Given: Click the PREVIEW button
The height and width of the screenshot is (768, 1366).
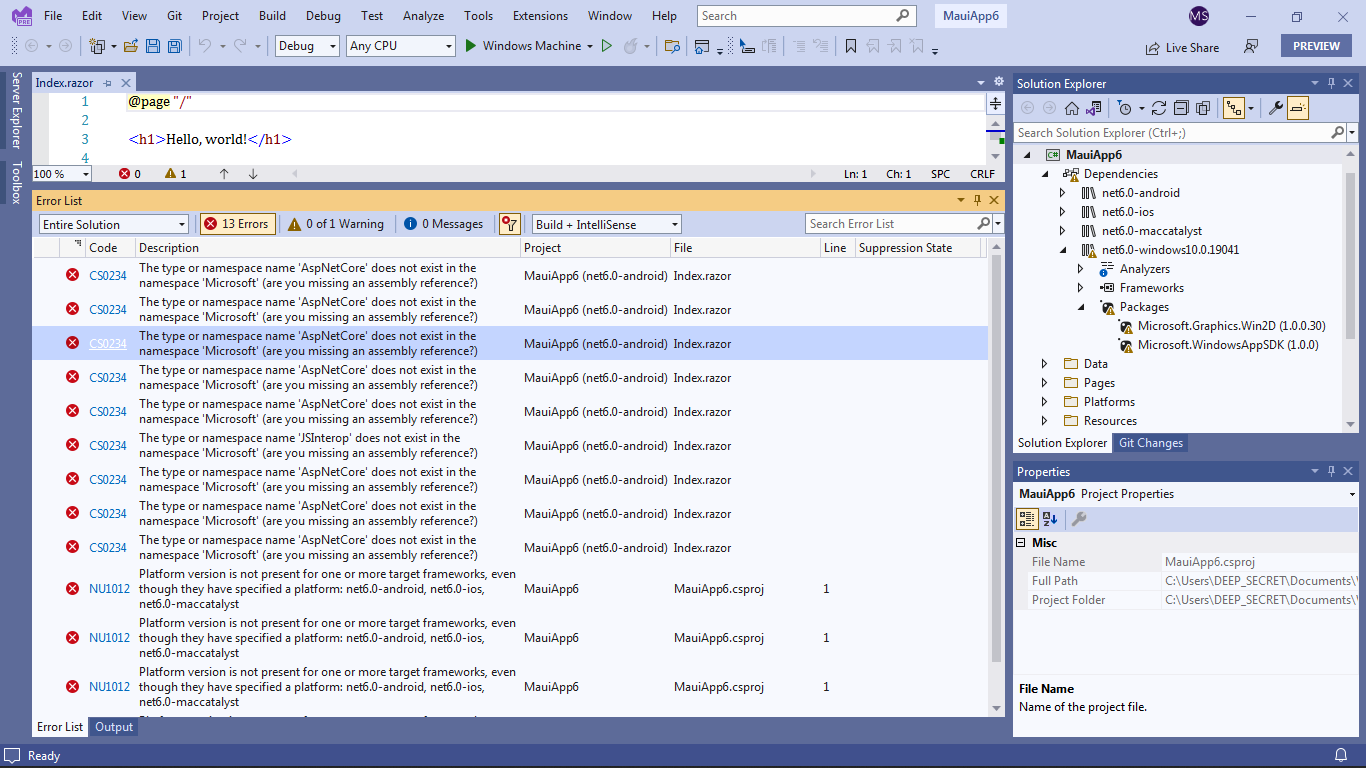Looking at the screenshot, I should pyautogui.click(x=1316, y=46).
